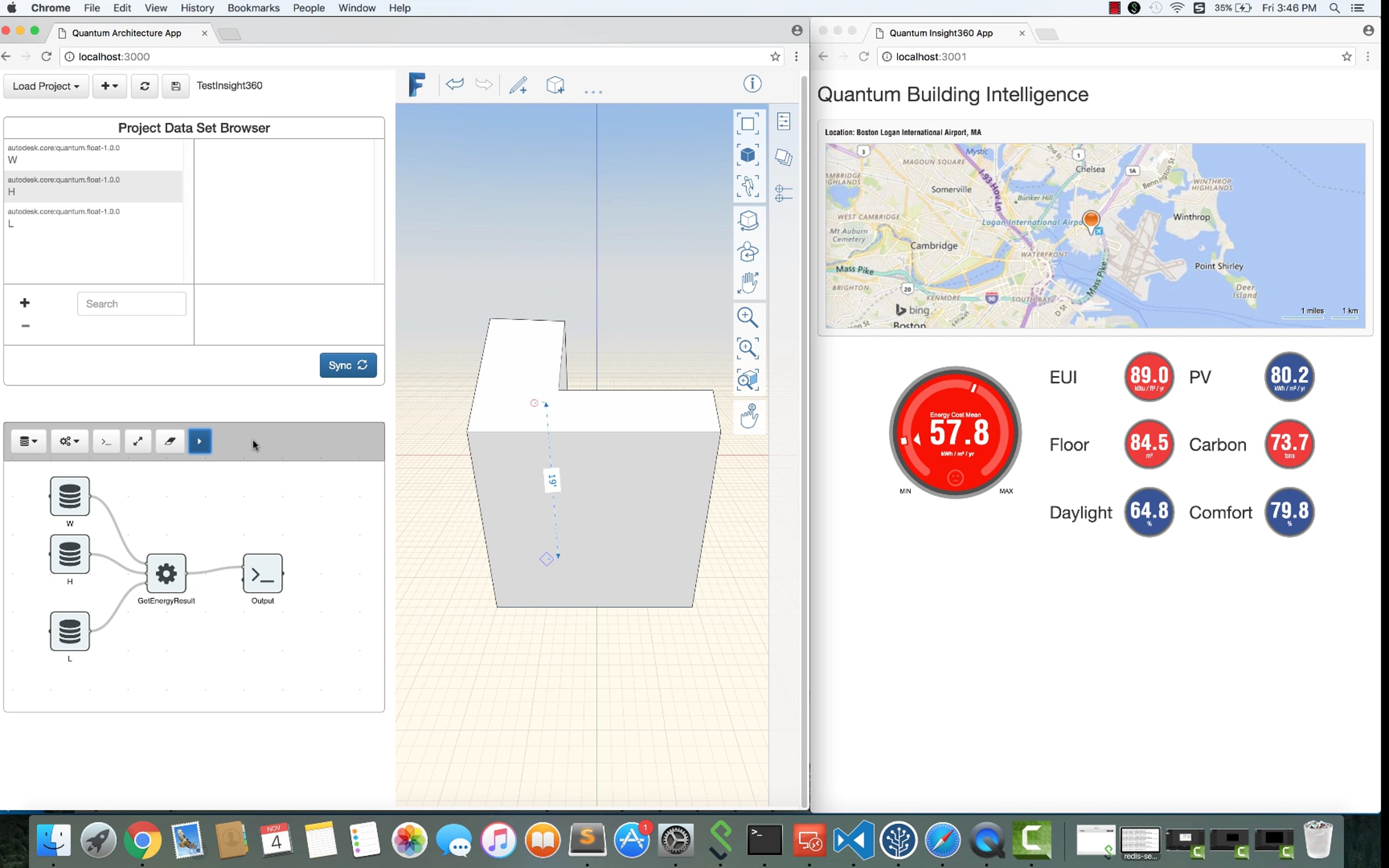
Task: Click the save project disk icon
Action: click(175, 86)
